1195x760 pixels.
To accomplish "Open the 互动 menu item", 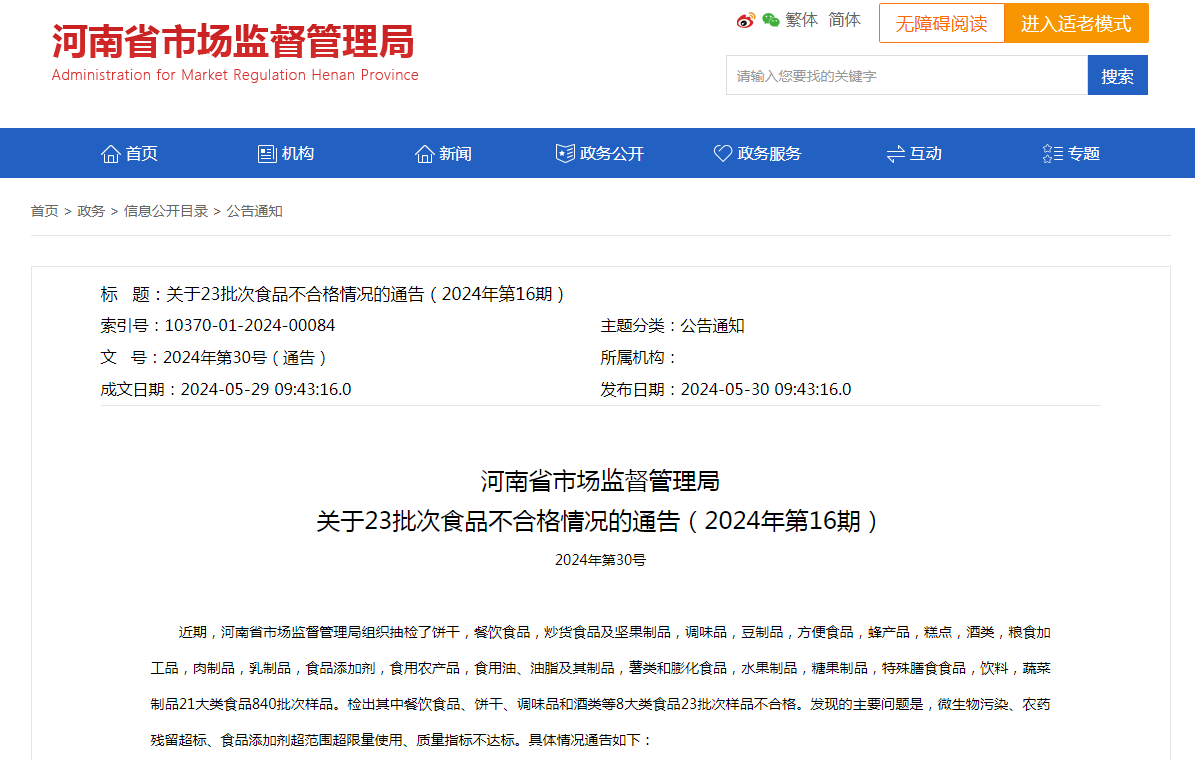I will tap(913, 152).
